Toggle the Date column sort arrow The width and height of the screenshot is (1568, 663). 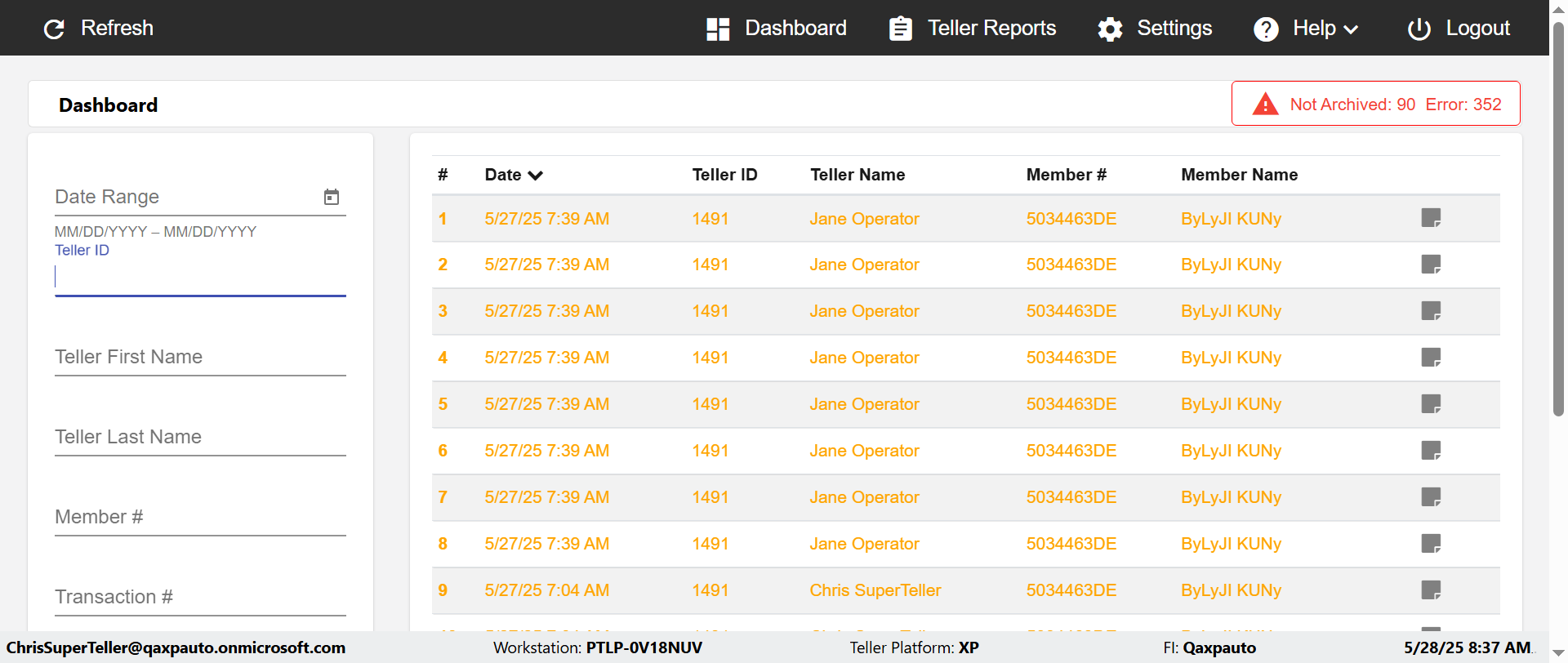[x=536, y=176]
